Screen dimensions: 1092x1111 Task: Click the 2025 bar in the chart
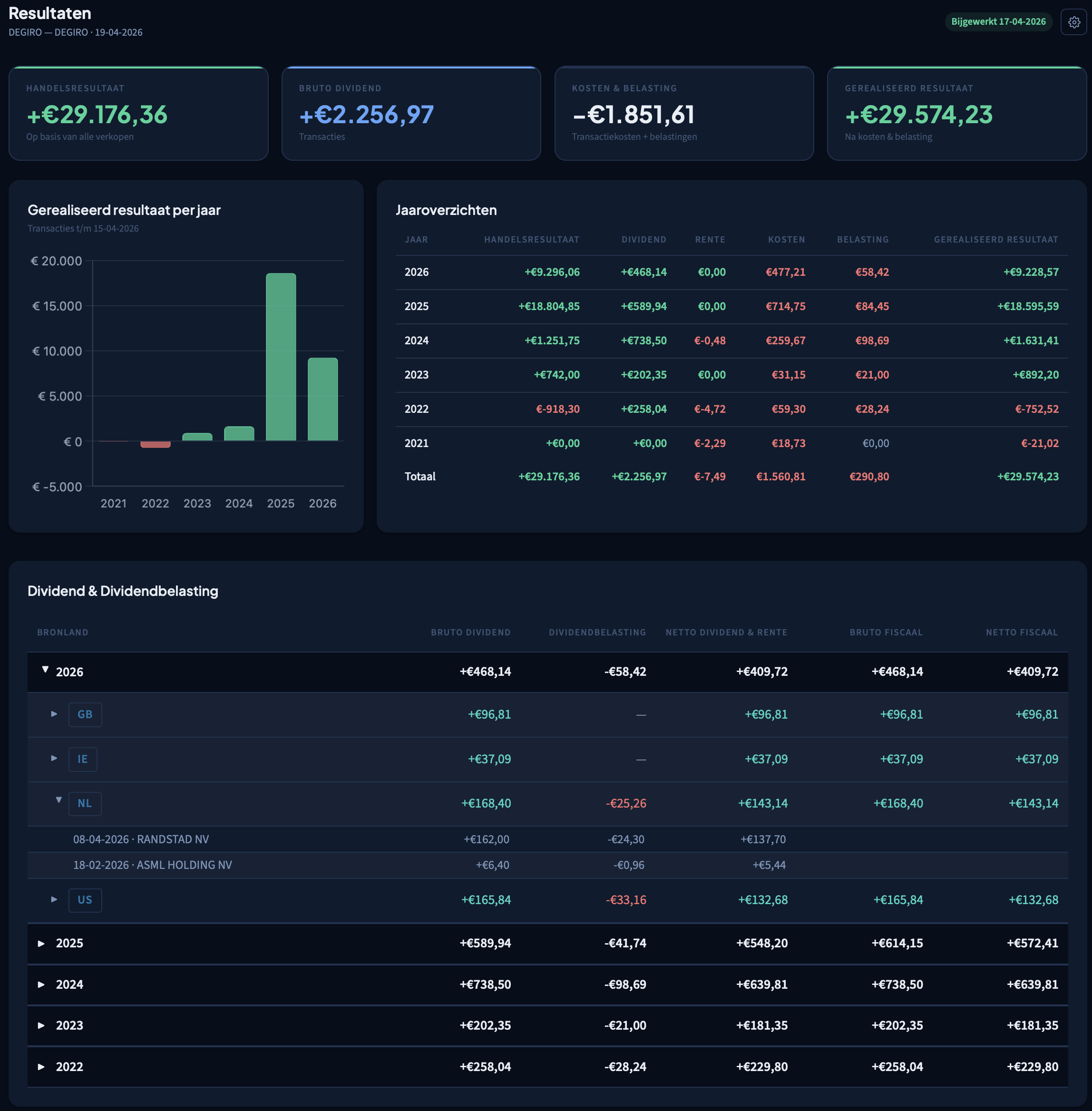tap(281, 356)
